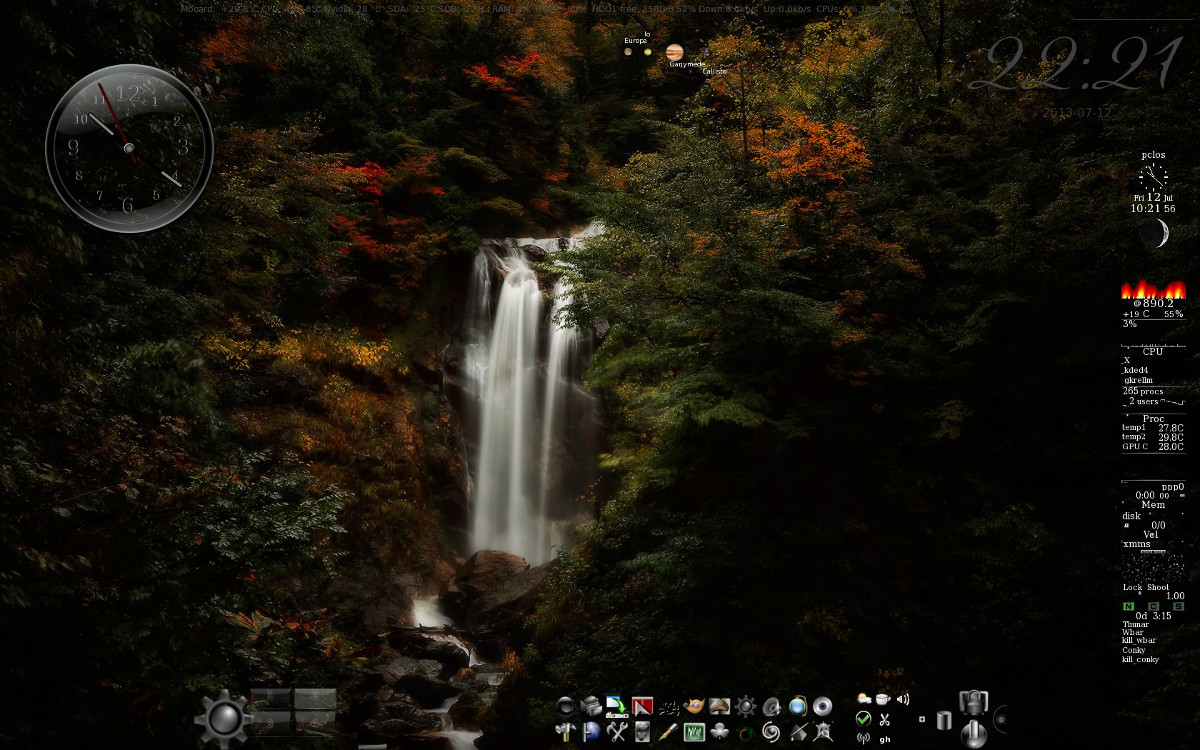The image size is (1200, 750).
Task: Click the GPU C 28.0C reading
Action: (x=1153, y=446)
